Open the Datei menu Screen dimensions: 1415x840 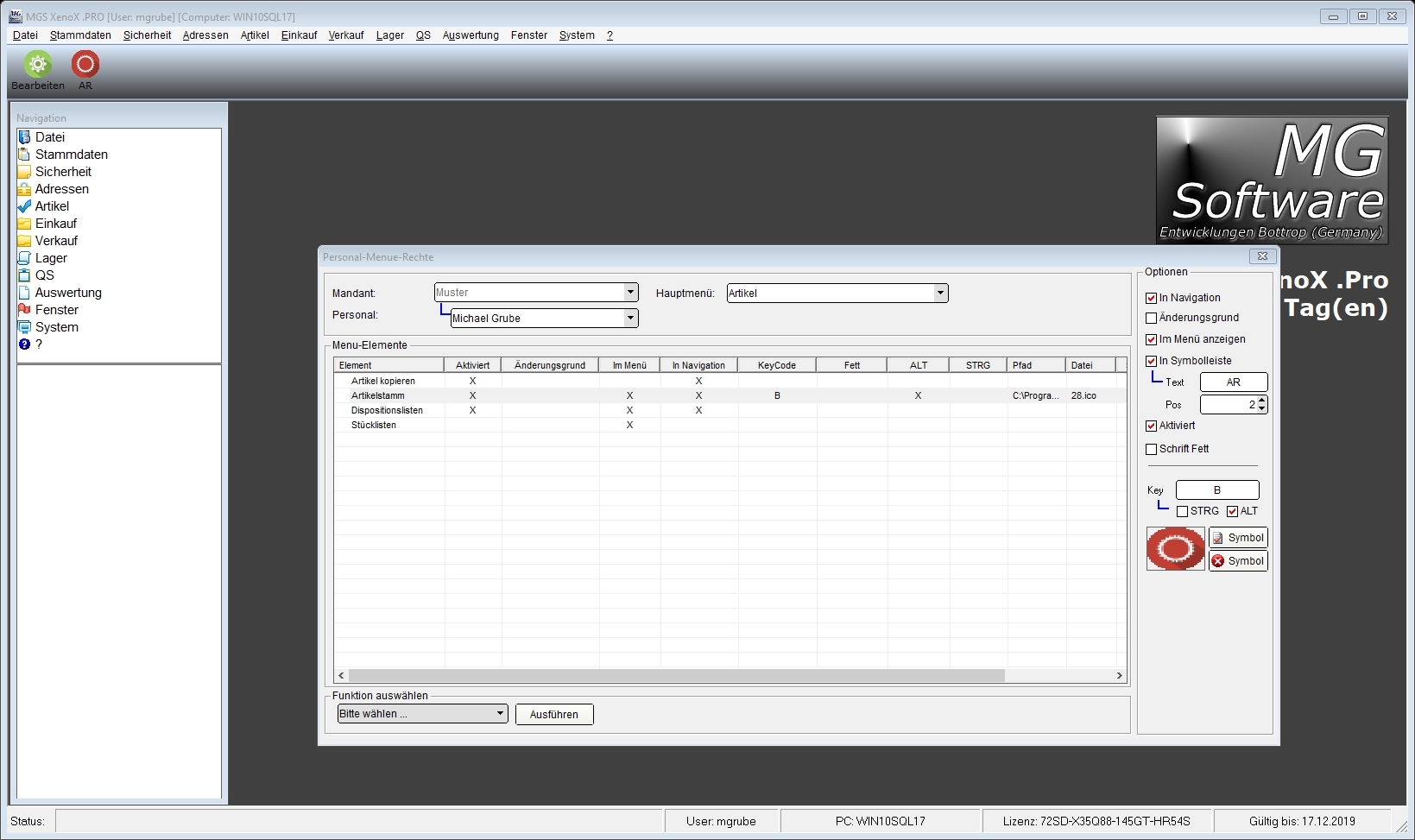point(25,35)
